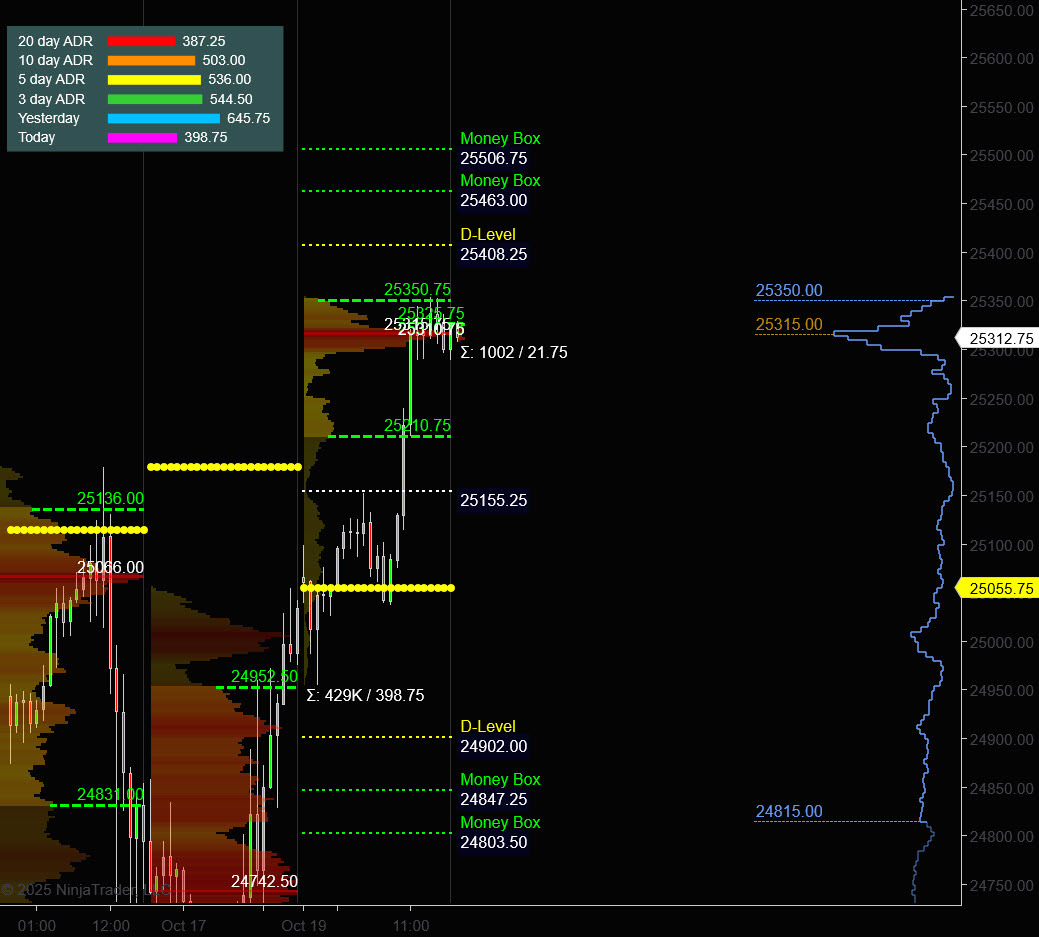Click the blue Yesterday ADR bar
Screen dimensions: 1039x937
coord(163,118)
